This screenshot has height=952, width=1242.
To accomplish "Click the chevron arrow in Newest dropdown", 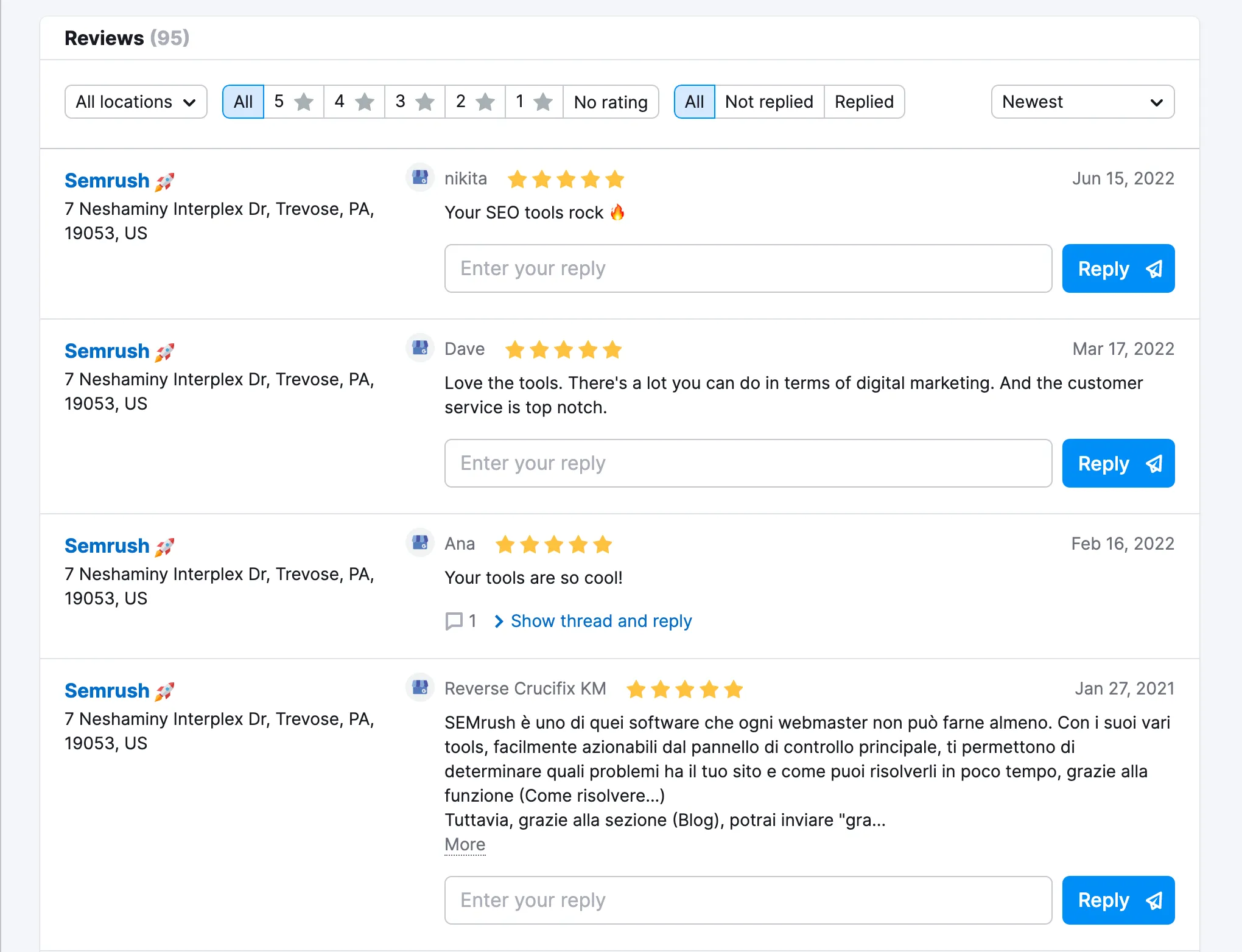I will (1157, 102).
